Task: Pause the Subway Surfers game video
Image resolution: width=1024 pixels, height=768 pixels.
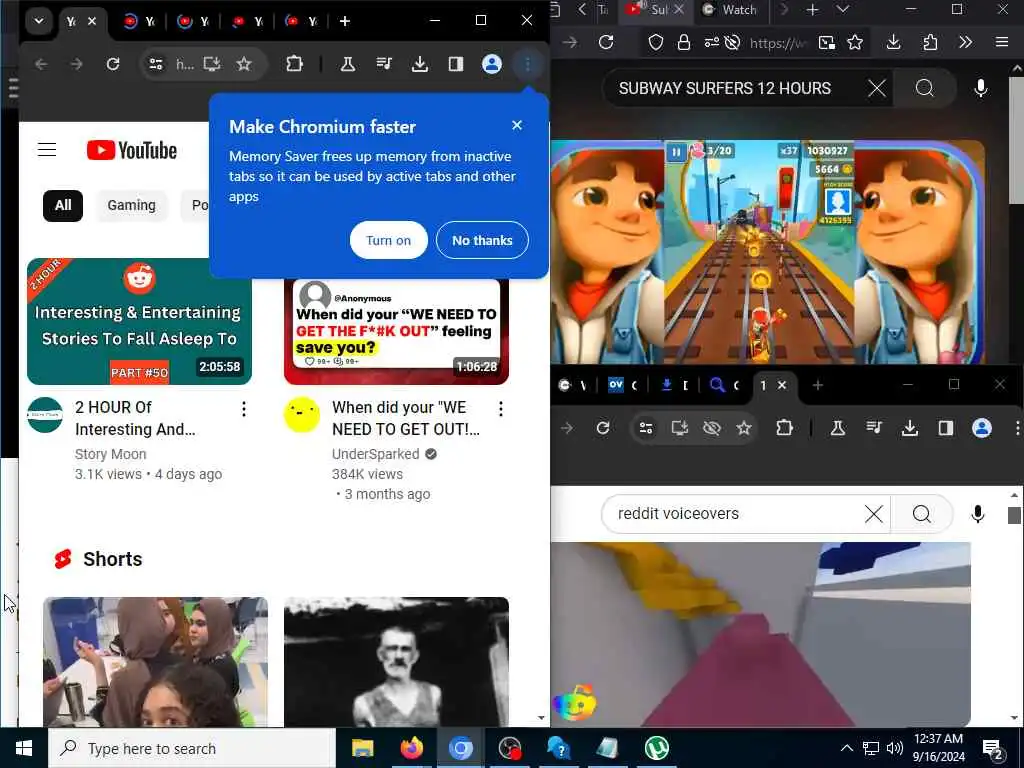Action: coord(676,152)
